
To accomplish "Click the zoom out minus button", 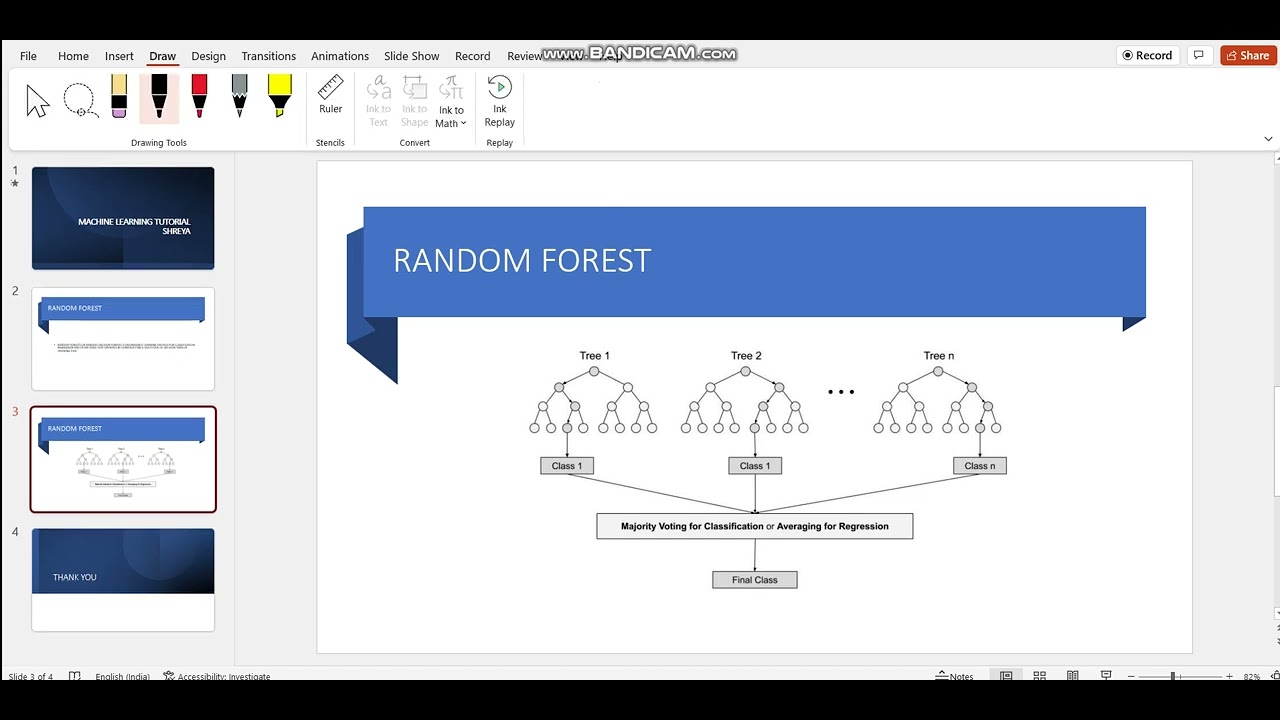I will coord(1131,677).
